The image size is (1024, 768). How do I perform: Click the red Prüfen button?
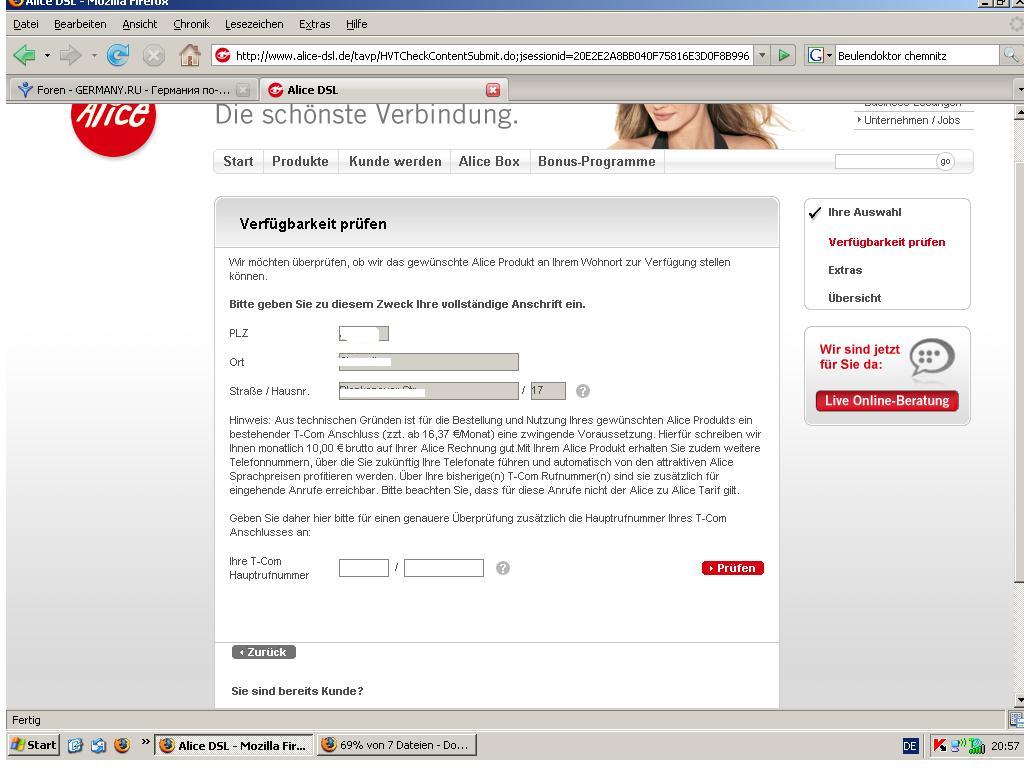point(733,568)
